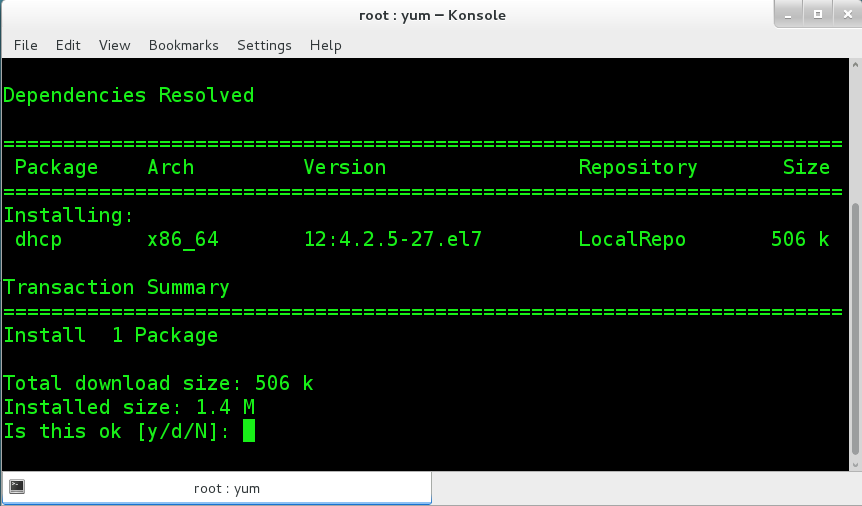
Task: Click the 'Package' column header
Action: click(x=57, y=167)
